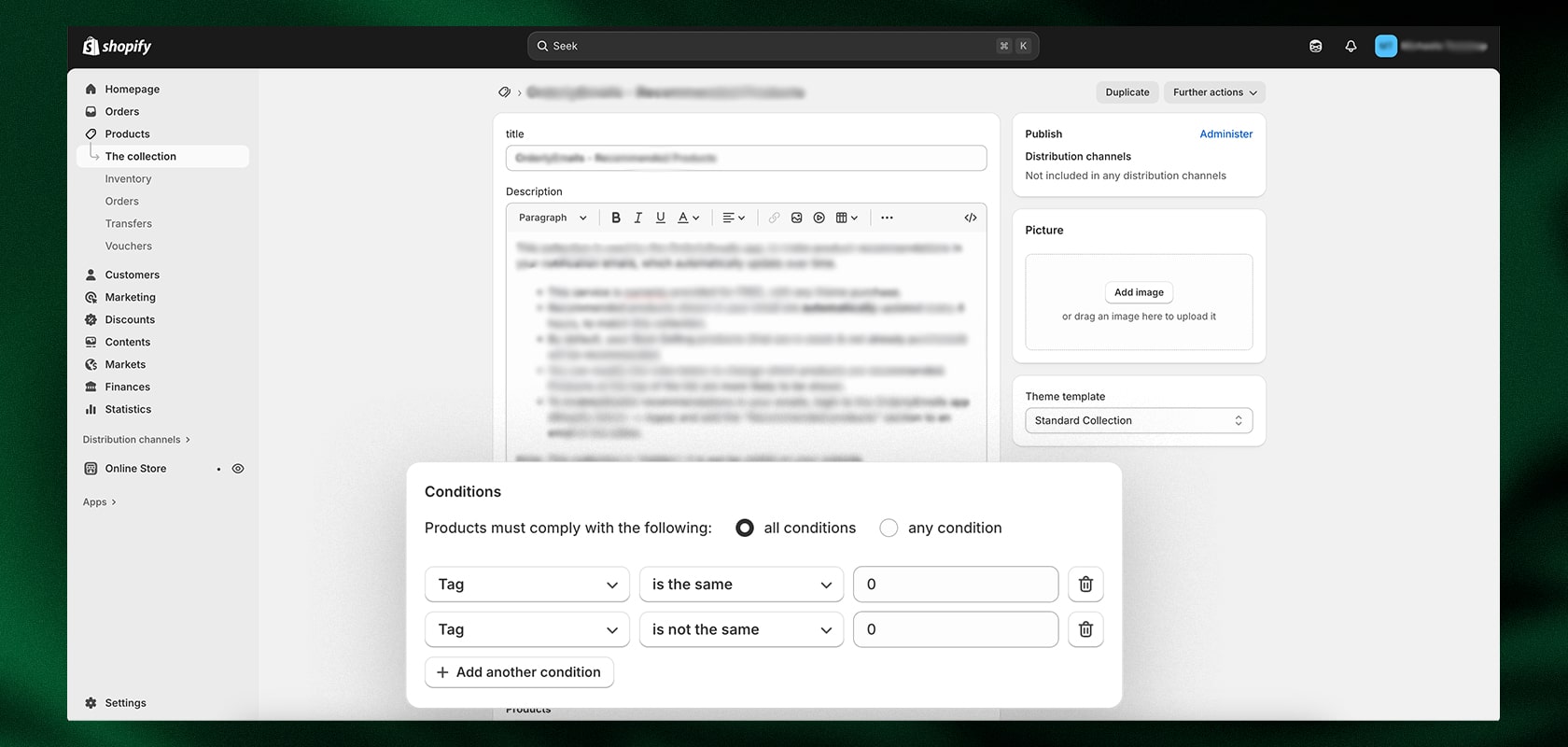This screenshot has width=1568, height=747.
Task: Toggle bold formatting
Action: pos(616,218)
